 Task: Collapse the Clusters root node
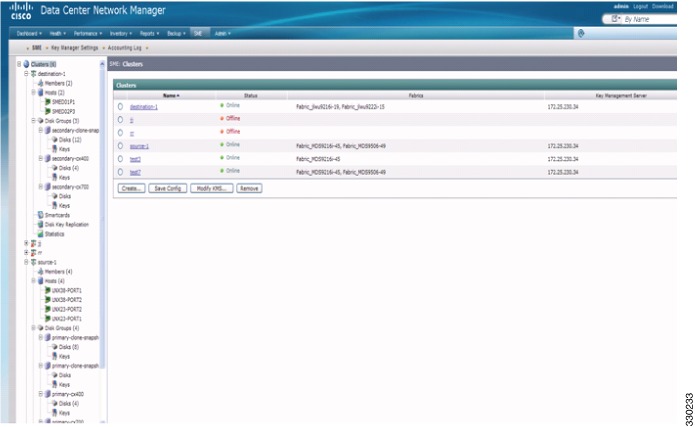(19, 64)
